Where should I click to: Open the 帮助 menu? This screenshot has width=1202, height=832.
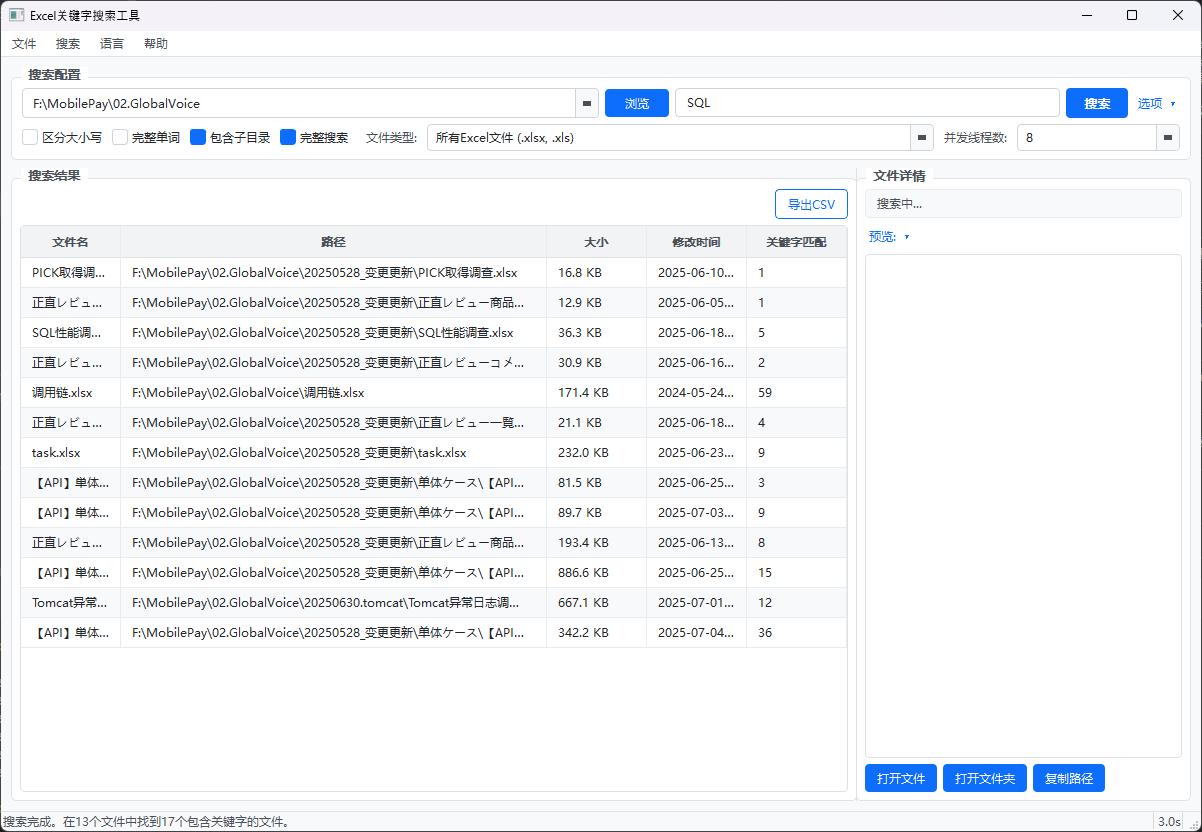coord(156,44)
